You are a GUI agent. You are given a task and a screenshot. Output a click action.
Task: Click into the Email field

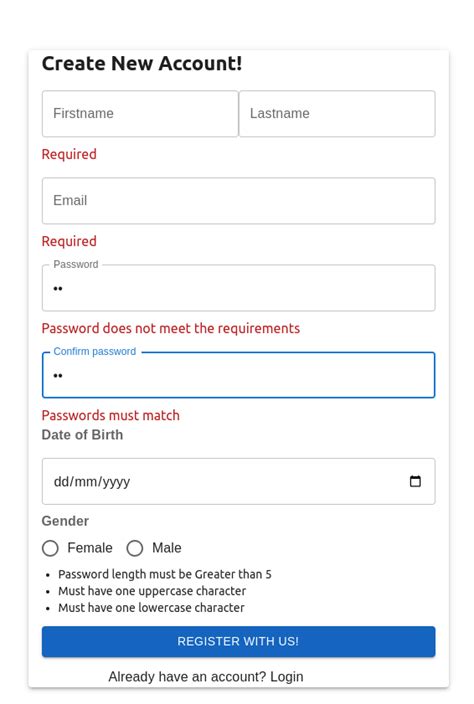pyautogui.click(x=238, y=201)
